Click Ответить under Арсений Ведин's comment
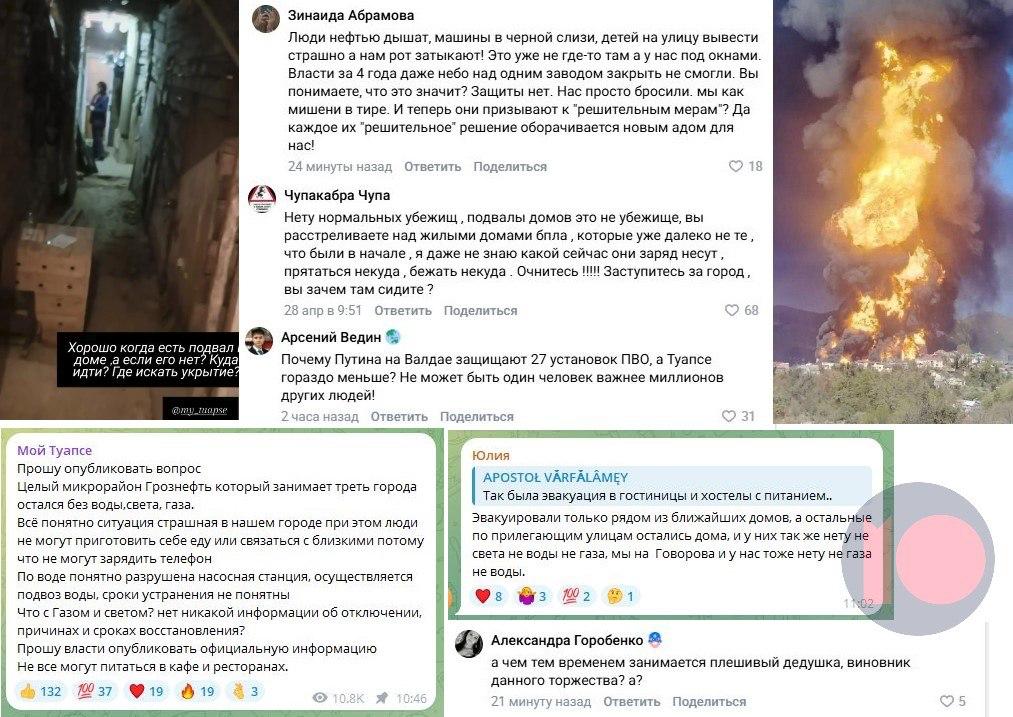Viewport: 1013px width, 717px height. click(399, 417)
